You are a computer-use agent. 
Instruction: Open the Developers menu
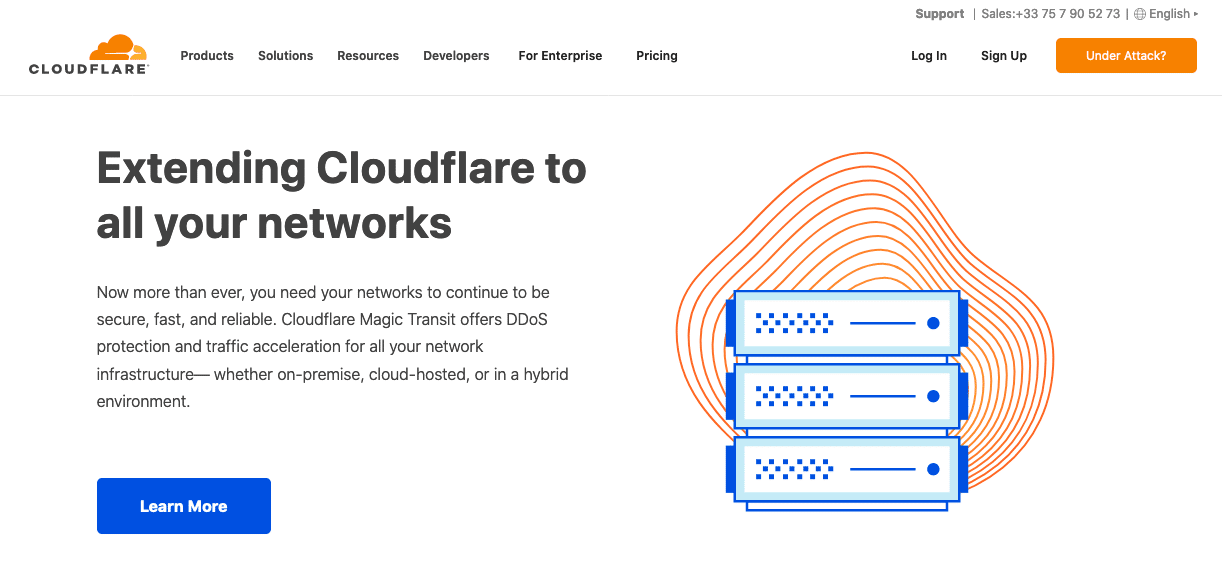[x=456, y=56]
